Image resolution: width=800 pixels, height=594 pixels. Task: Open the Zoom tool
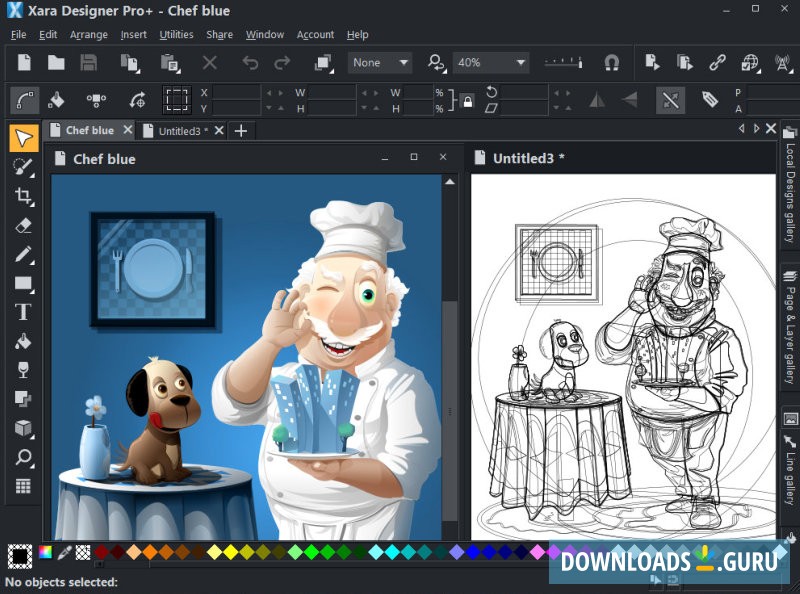coord(22,457)
